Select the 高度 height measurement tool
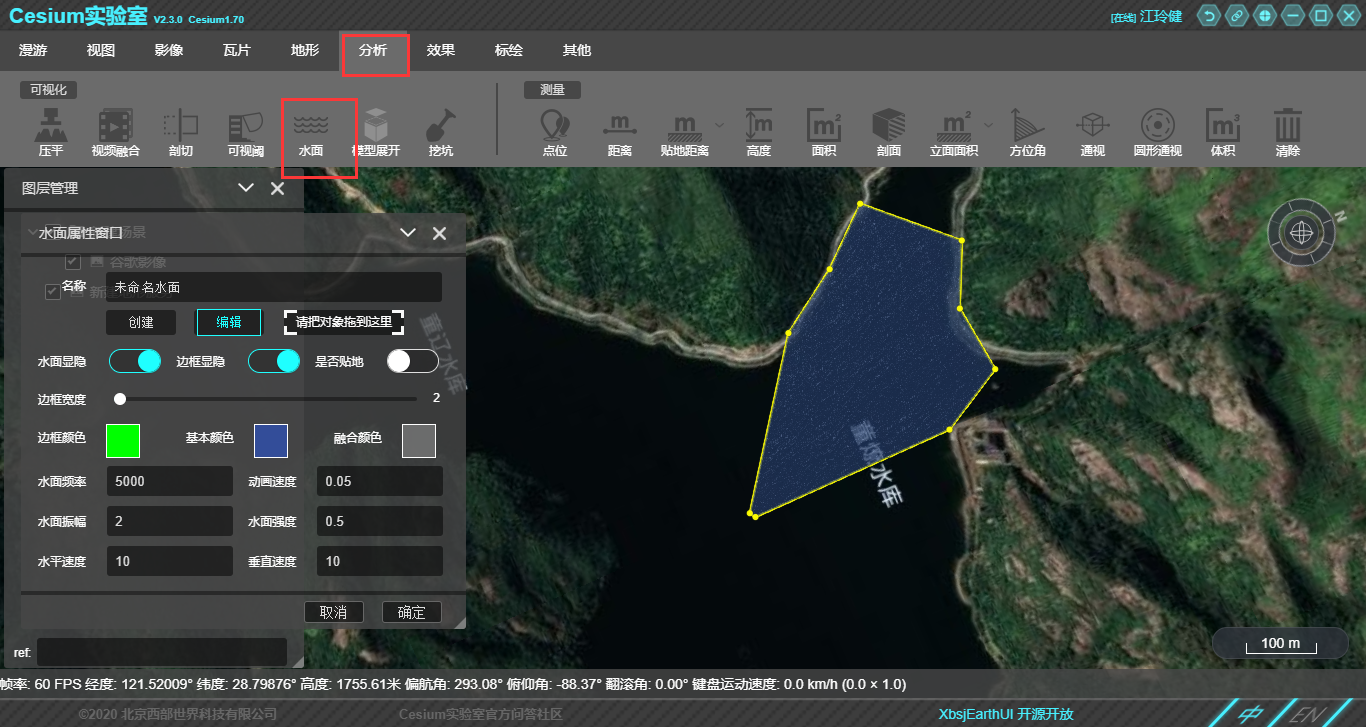The height and width of the screenshot is (727, 1366). [758, 133]
